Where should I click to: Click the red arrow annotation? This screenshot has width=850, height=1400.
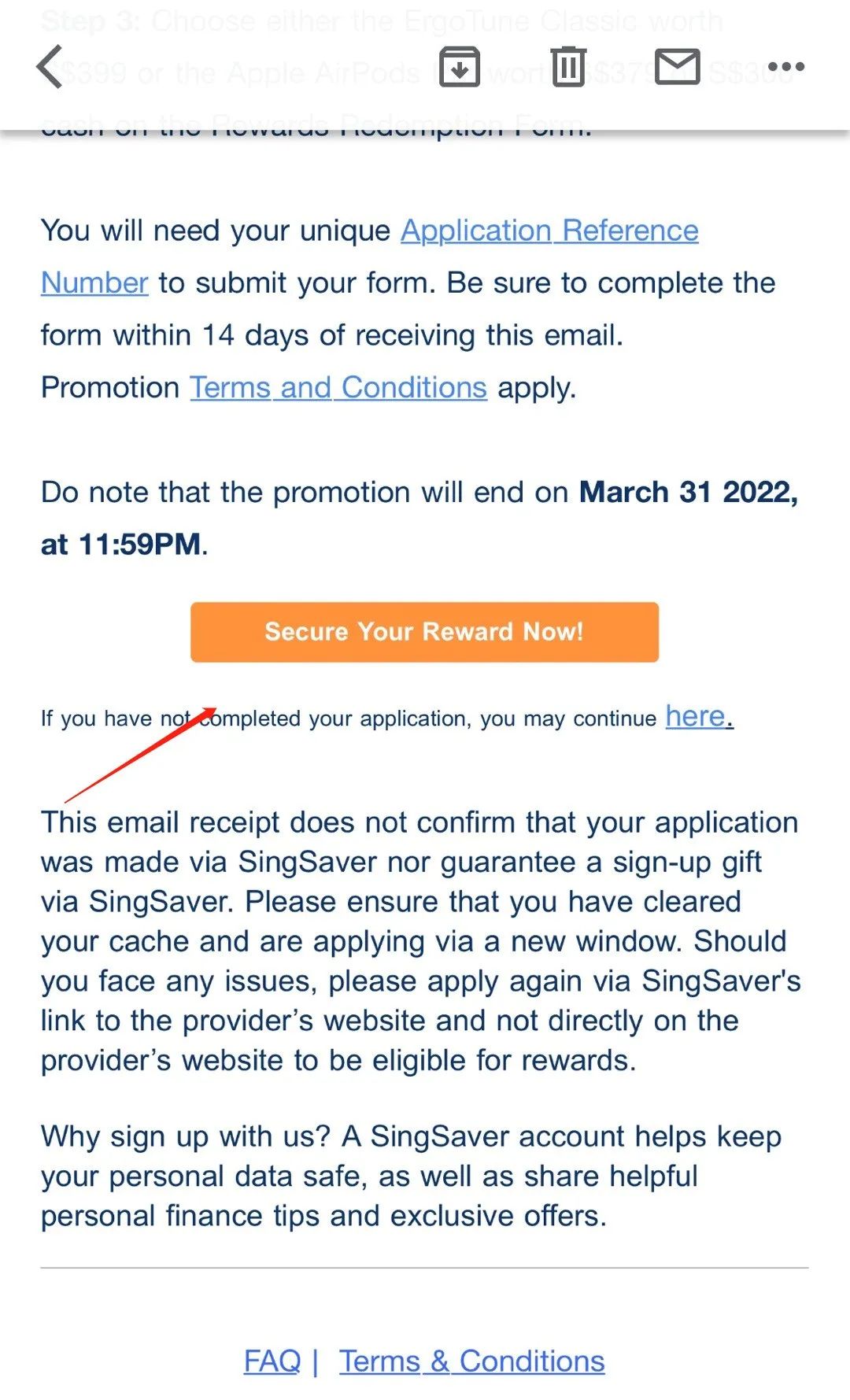tap(142, 753)
